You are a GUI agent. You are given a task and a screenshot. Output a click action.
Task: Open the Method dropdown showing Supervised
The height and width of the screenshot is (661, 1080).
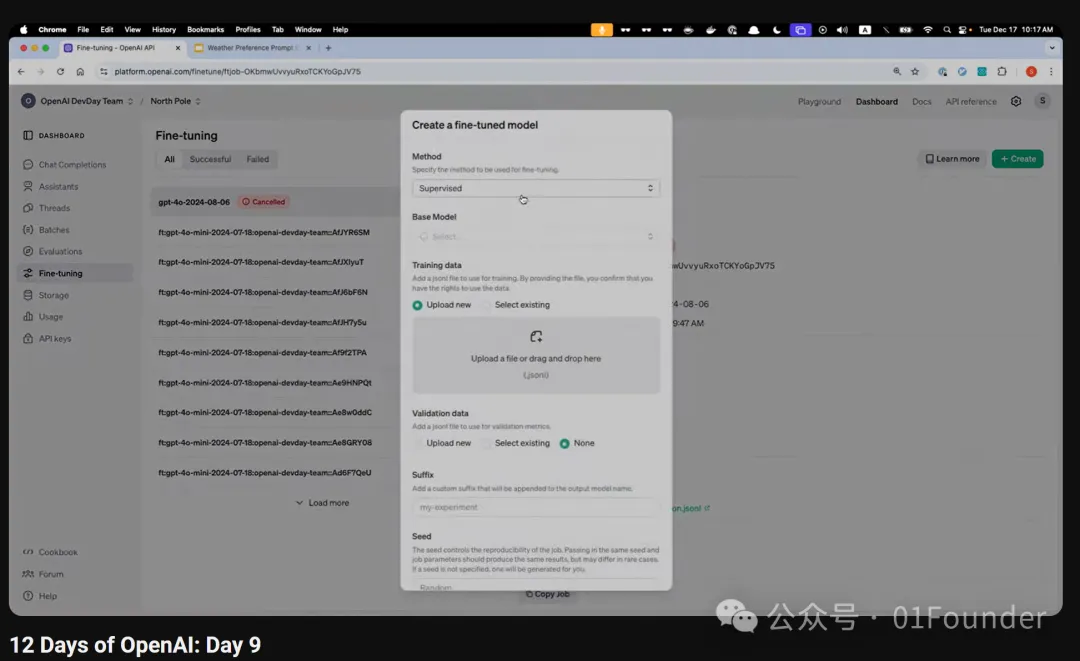point(536,188)
